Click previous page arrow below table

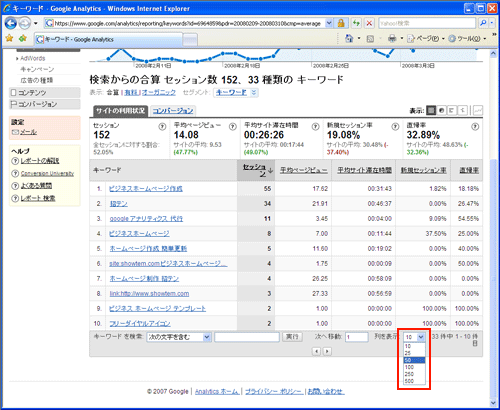tap(316, 351)
